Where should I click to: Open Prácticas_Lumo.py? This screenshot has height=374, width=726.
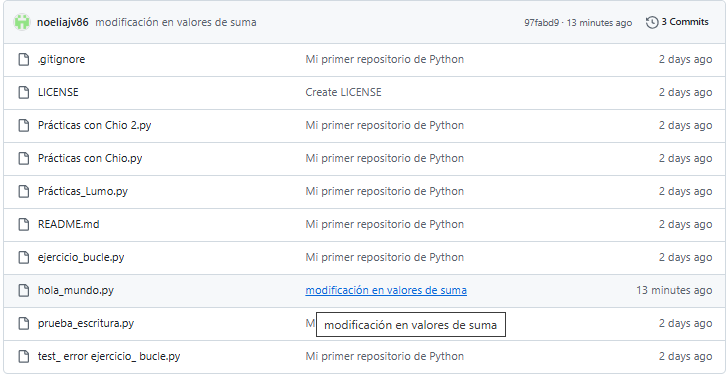[x=82, y=191]
